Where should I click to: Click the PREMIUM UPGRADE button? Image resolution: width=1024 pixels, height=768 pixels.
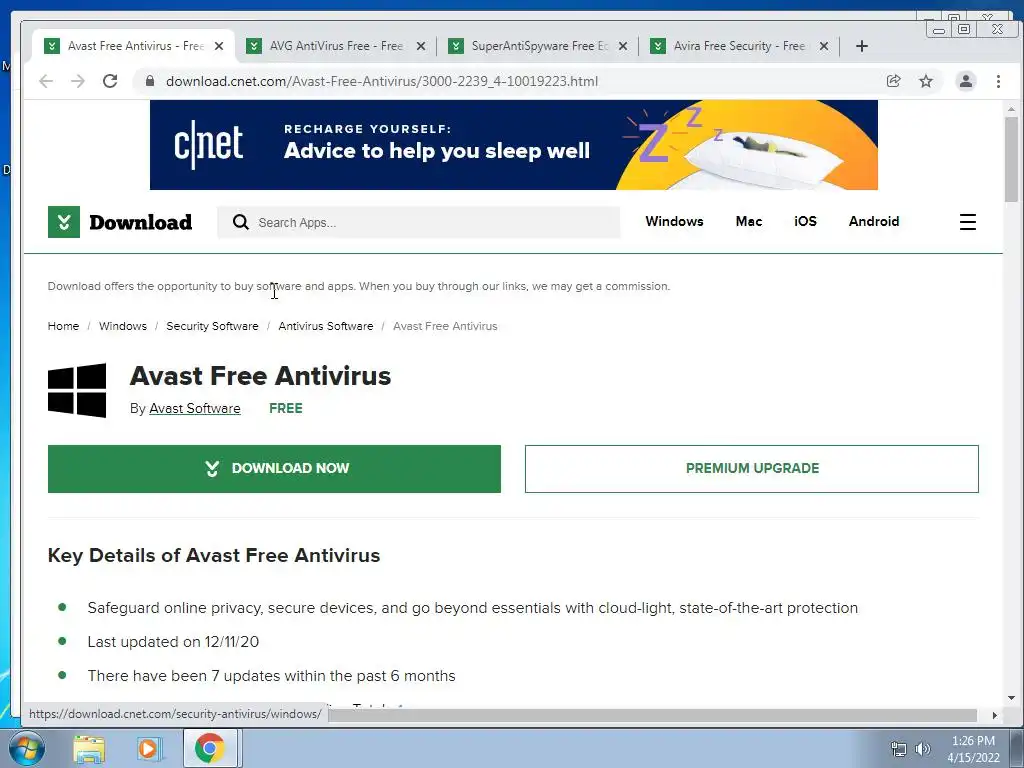(752, 469)
